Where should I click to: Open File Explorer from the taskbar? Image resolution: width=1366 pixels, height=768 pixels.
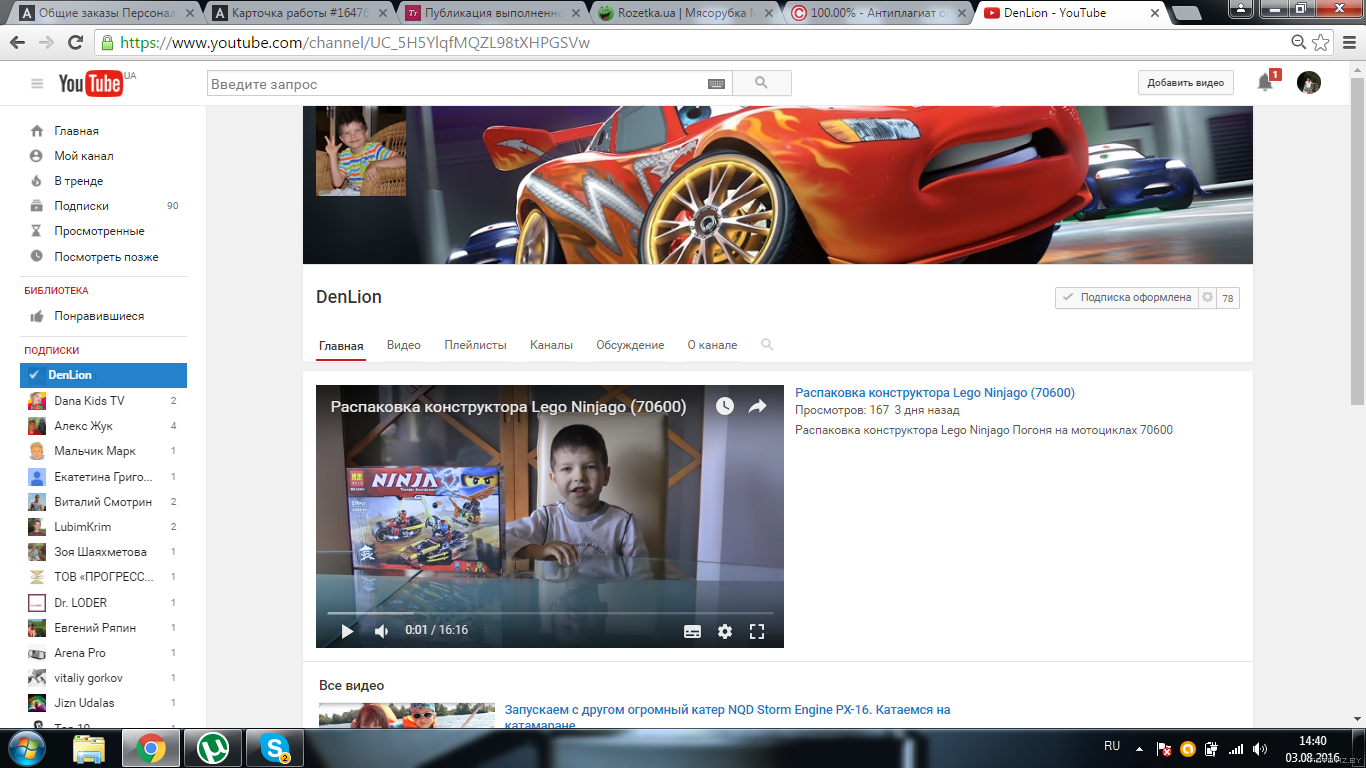tap(89, 748)
